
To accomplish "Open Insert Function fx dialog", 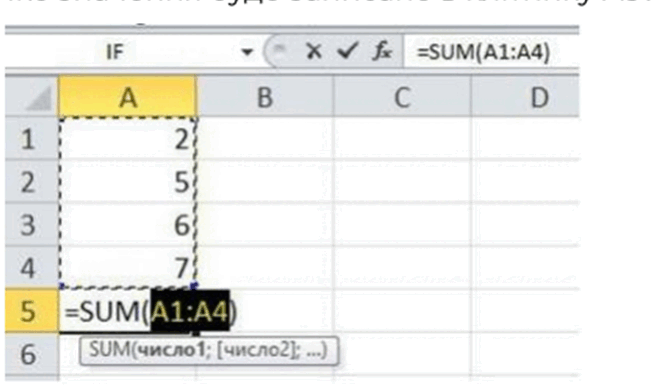I will [382, 51].
